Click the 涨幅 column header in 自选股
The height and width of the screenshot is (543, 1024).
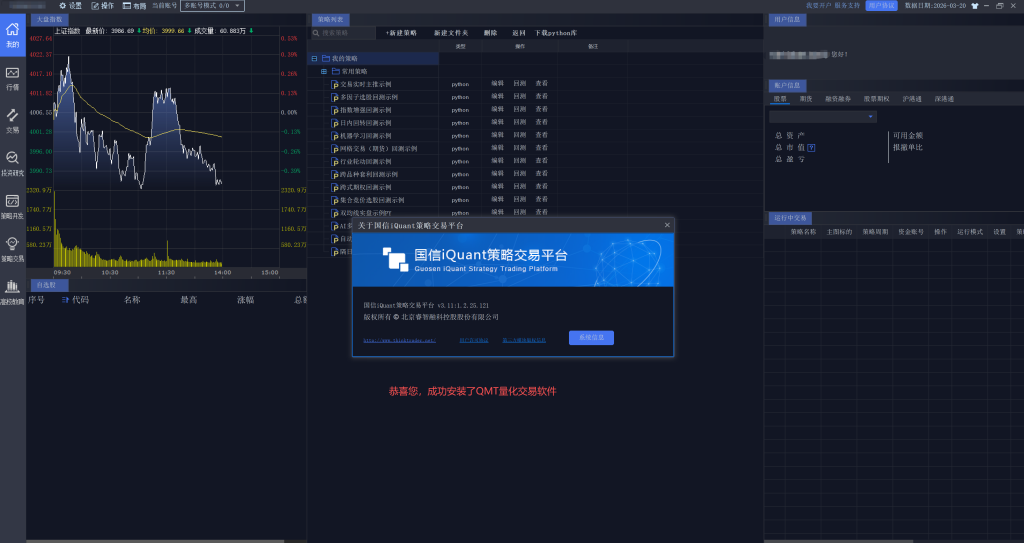coord(246,300)
